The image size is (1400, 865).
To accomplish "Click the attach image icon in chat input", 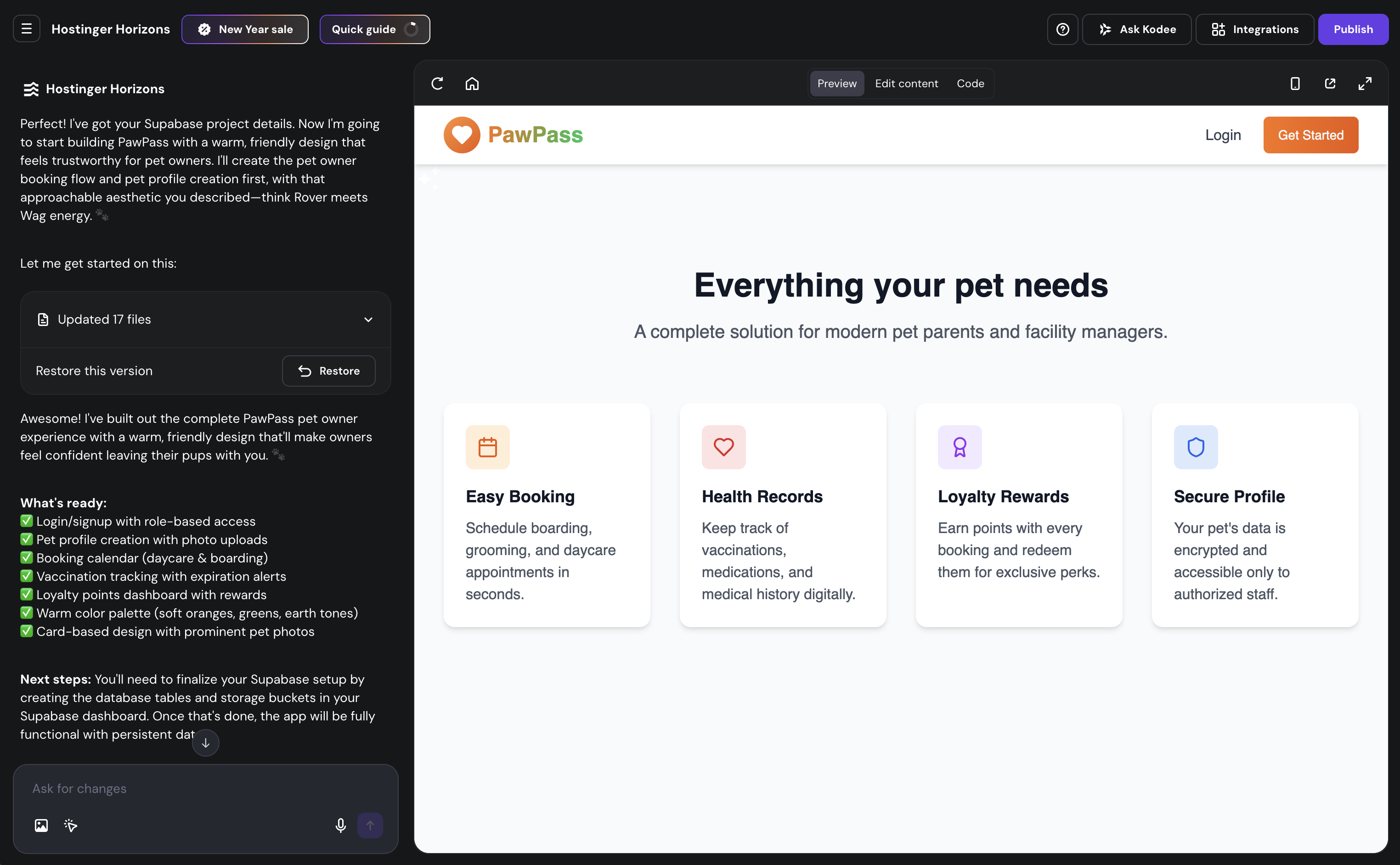I will point(40,826).
